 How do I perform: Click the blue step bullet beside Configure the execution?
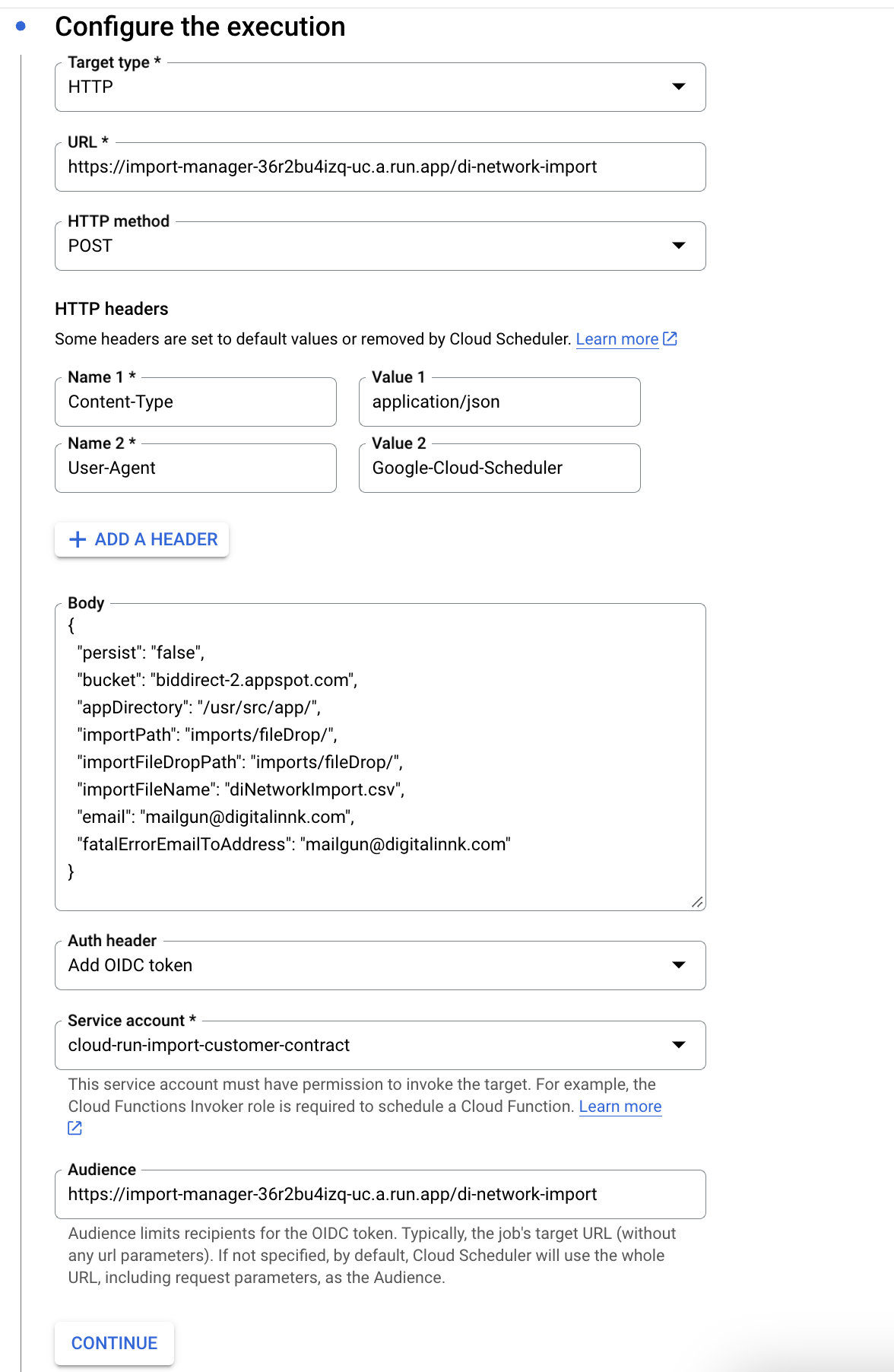pyautogui.click(x=21, y=27)
